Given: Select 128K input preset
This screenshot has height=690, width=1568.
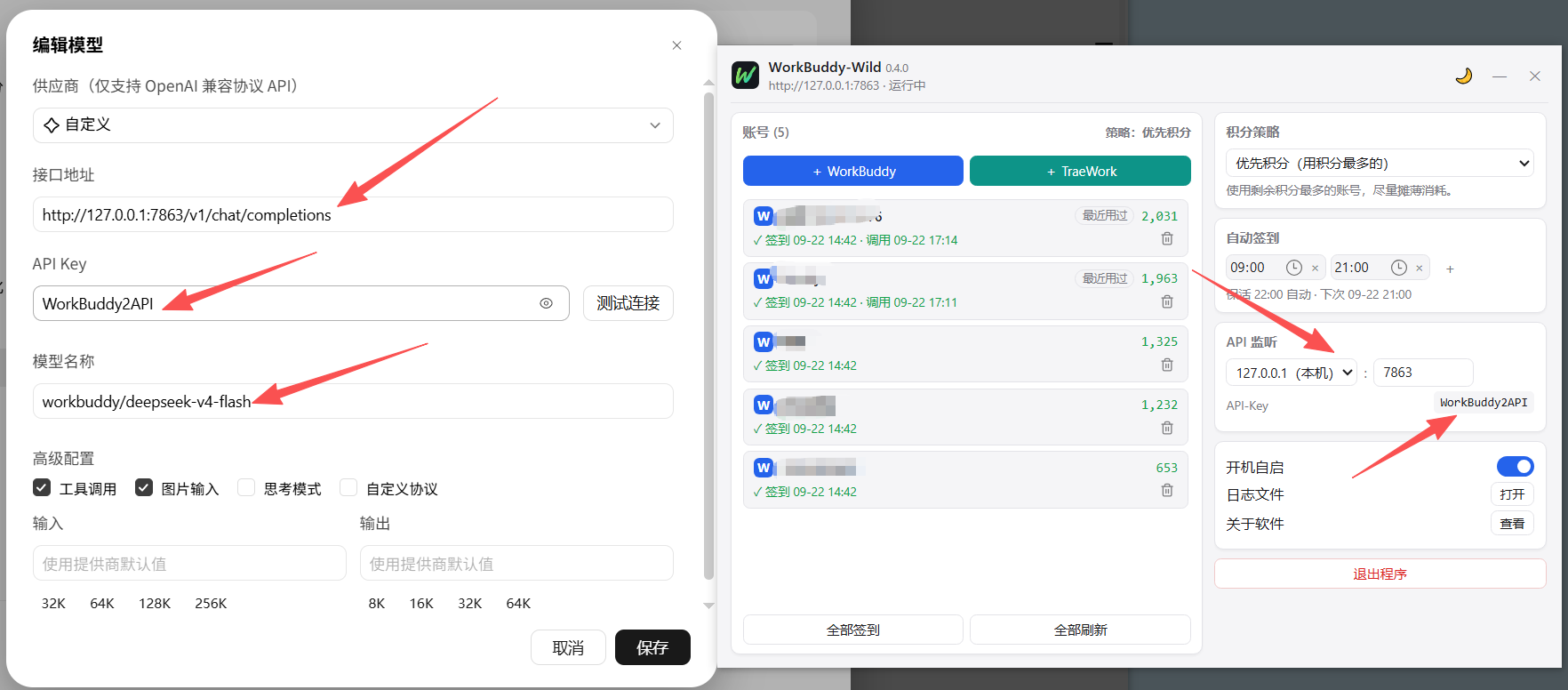Looking at the screenshot, I should 155,603.
